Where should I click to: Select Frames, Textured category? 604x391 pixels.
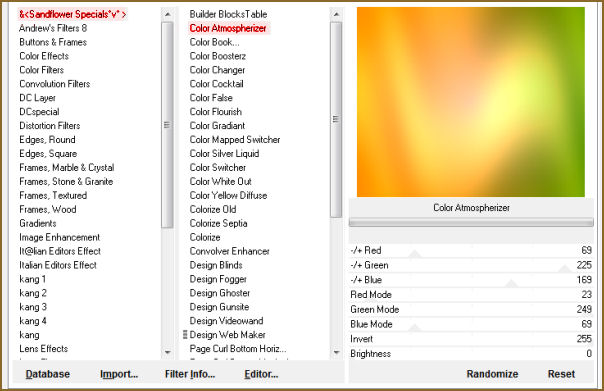point(53,195)
